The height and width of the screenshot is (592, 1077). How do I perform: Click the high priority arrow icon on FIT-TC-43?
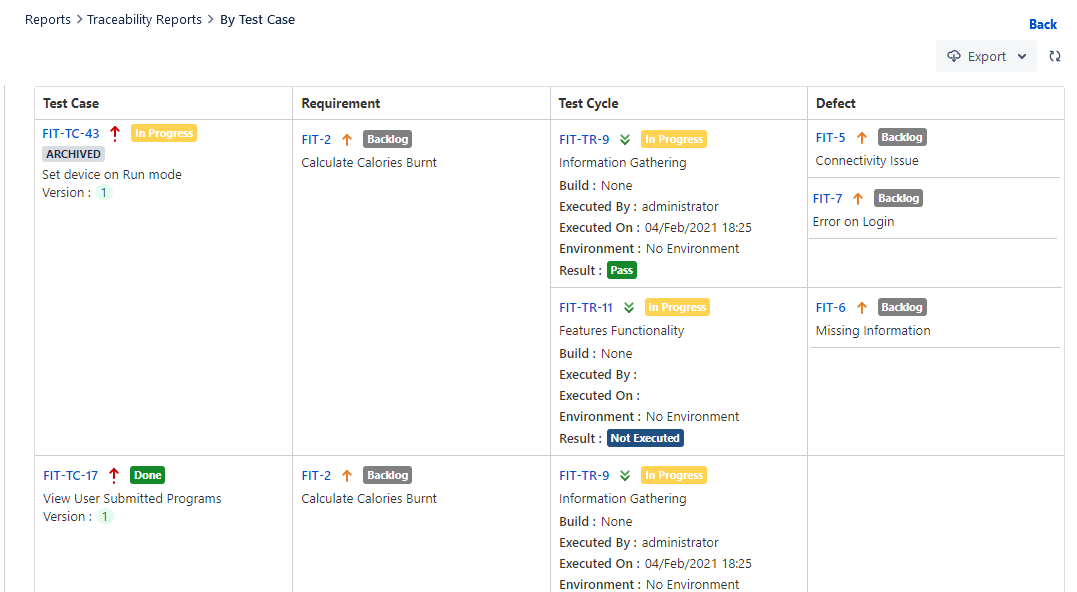[114, 132]
